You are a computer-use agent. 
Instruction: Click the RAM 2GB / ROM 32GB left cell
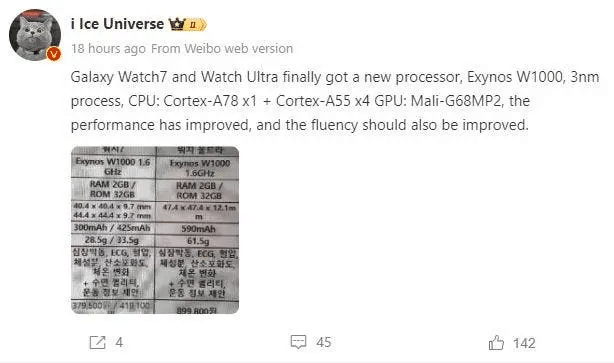(x=113, y=189)
